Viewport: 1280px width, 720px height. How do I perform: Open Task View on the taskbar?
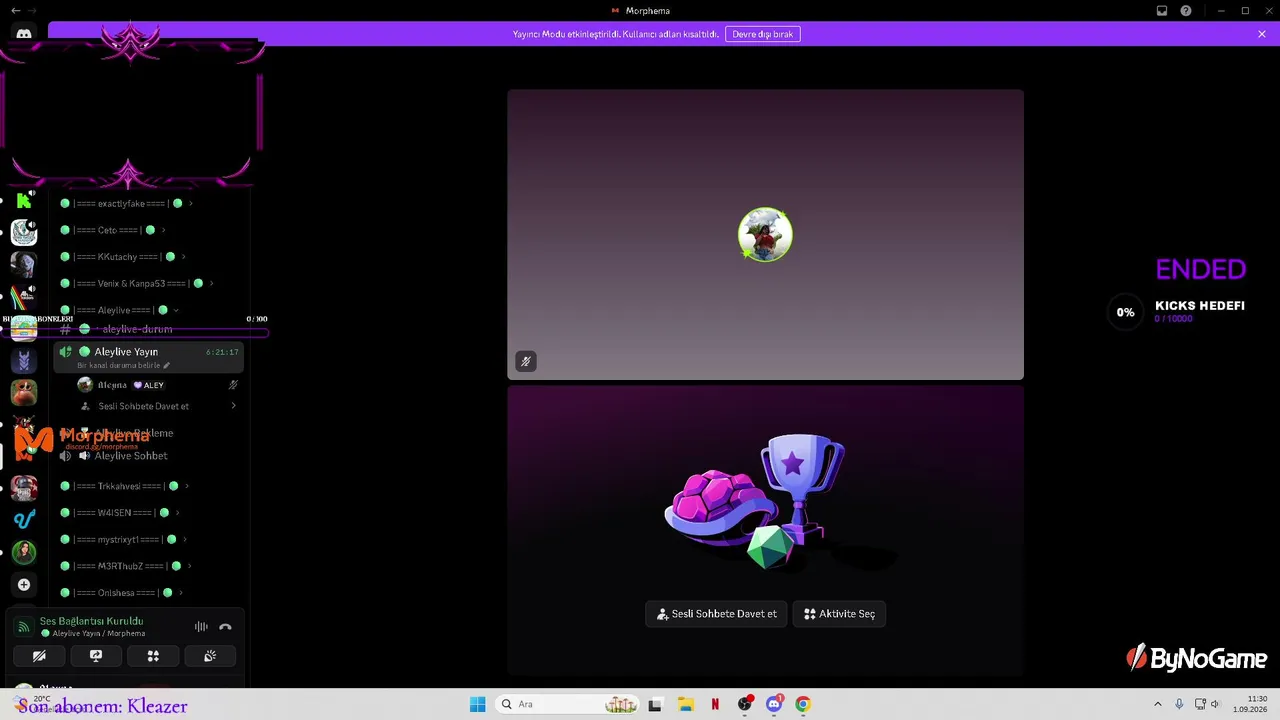coord(655,704)
